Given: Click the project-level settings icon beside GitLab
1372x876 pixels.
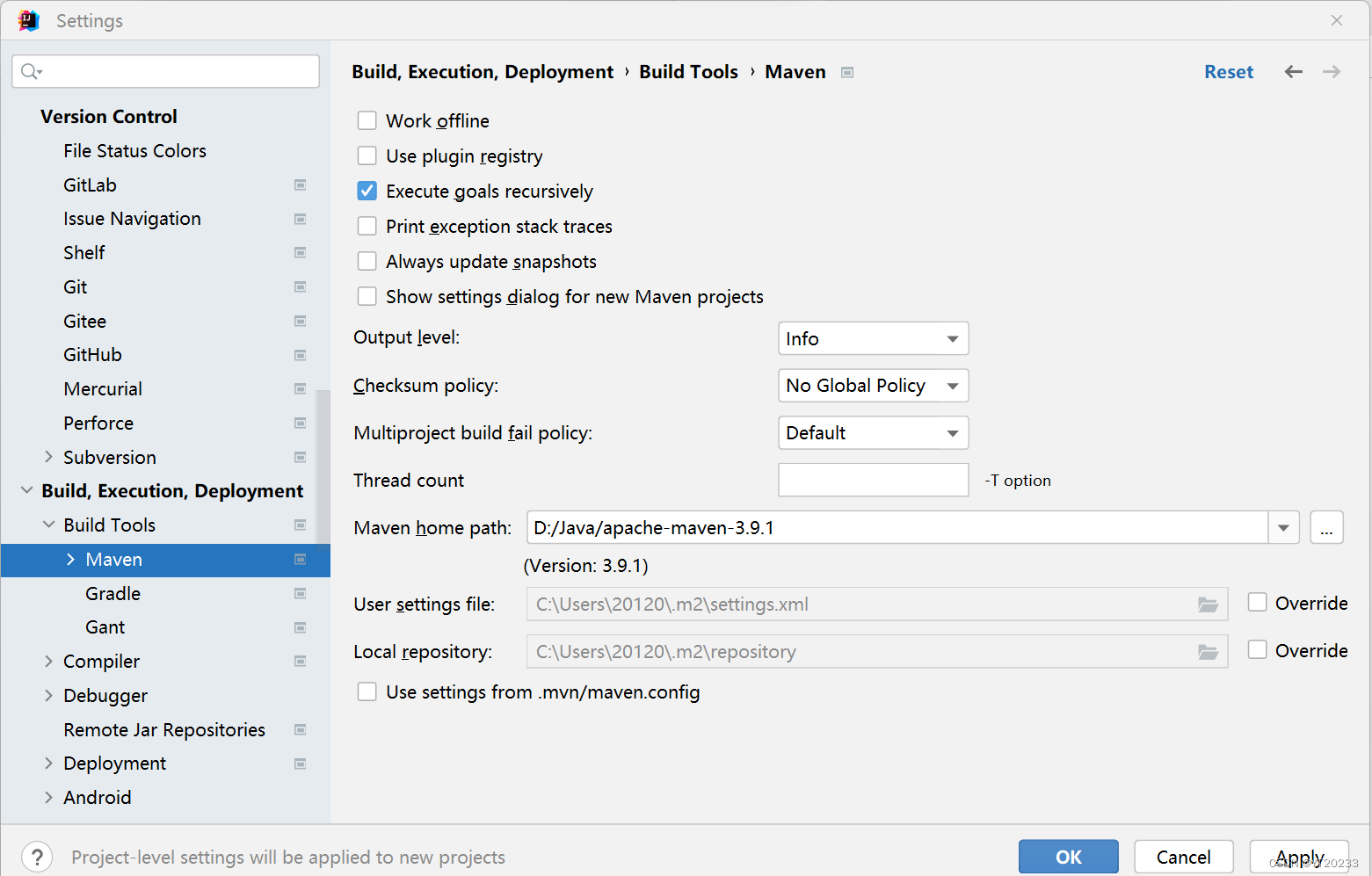Looking at the screenshot, I should (300, 185).
